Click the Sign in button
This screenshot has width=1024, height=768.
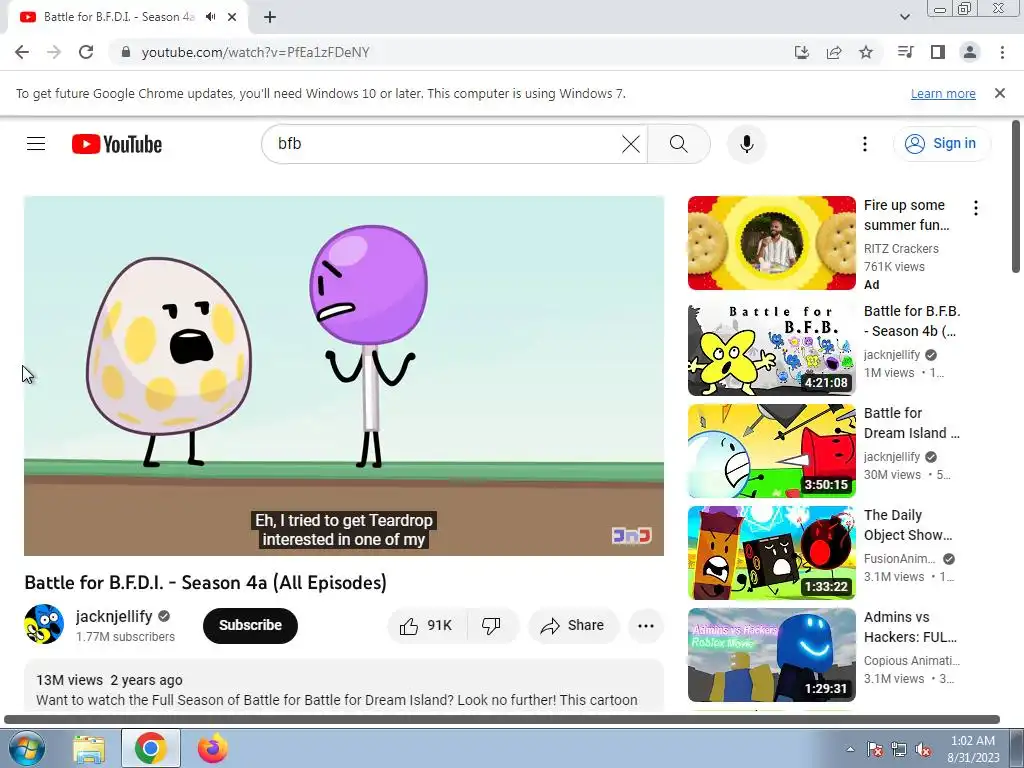pos(941,144)
